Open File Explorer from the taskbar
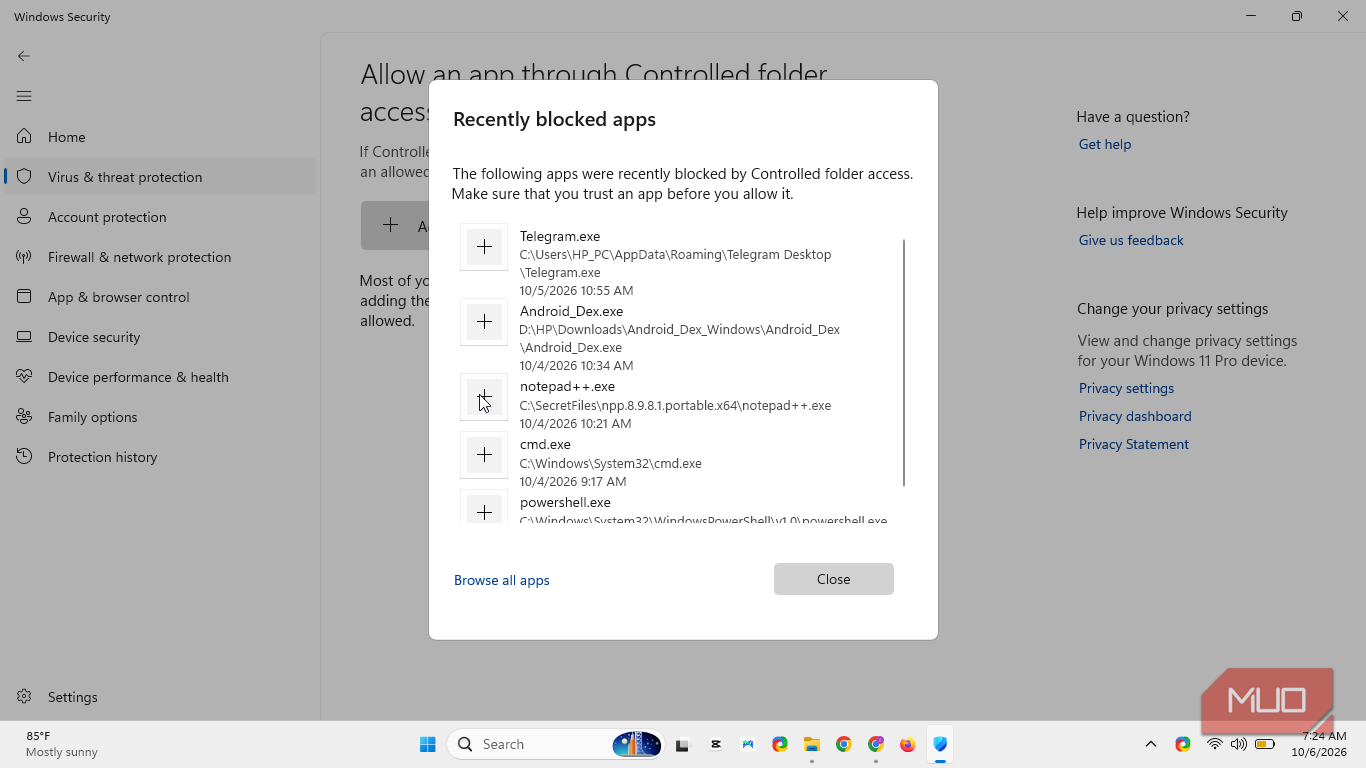Image resolution: width=1366 pixels, height=768 pixels. coord(812,744)
